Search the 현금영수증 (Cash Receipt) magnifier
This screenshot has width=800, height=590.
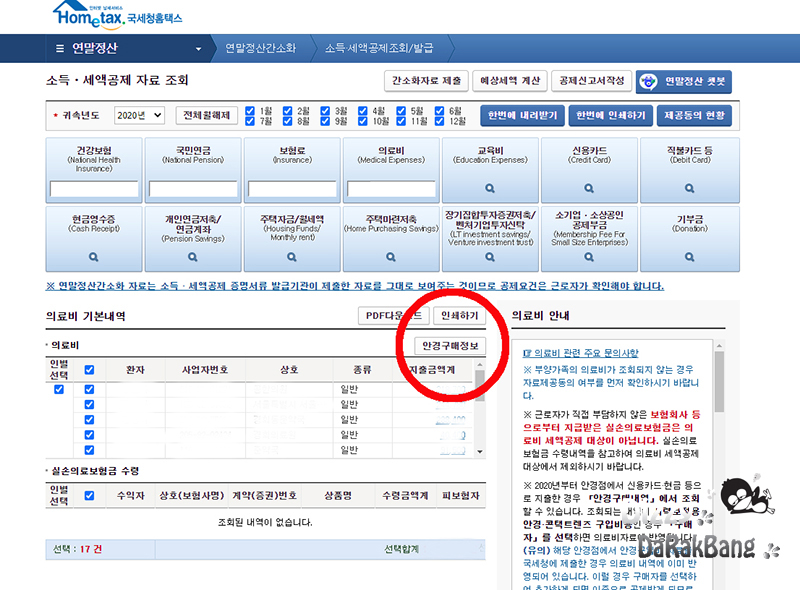point(93,257)
